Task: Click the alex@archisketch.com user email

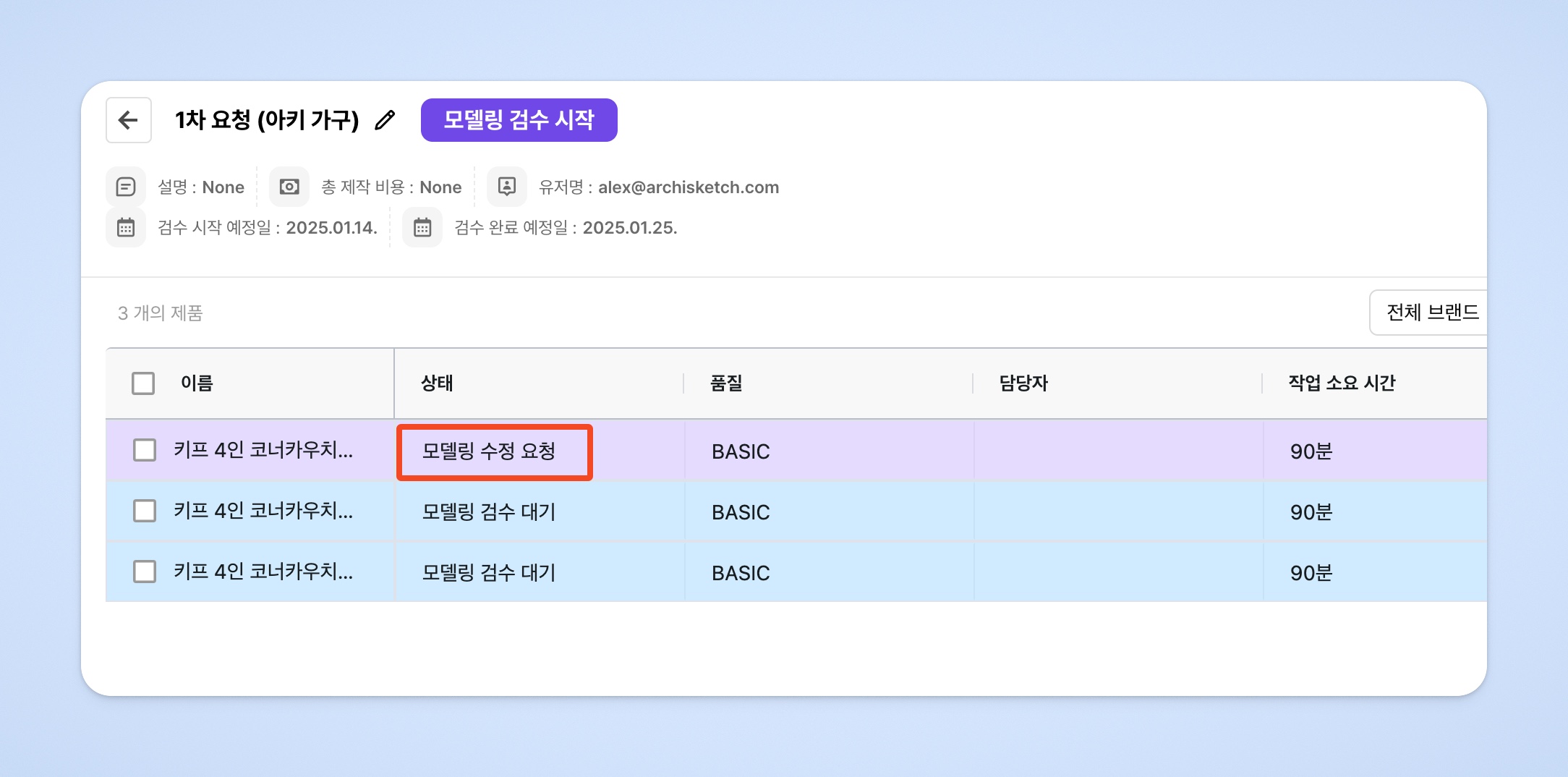Action: coord(688,187)
